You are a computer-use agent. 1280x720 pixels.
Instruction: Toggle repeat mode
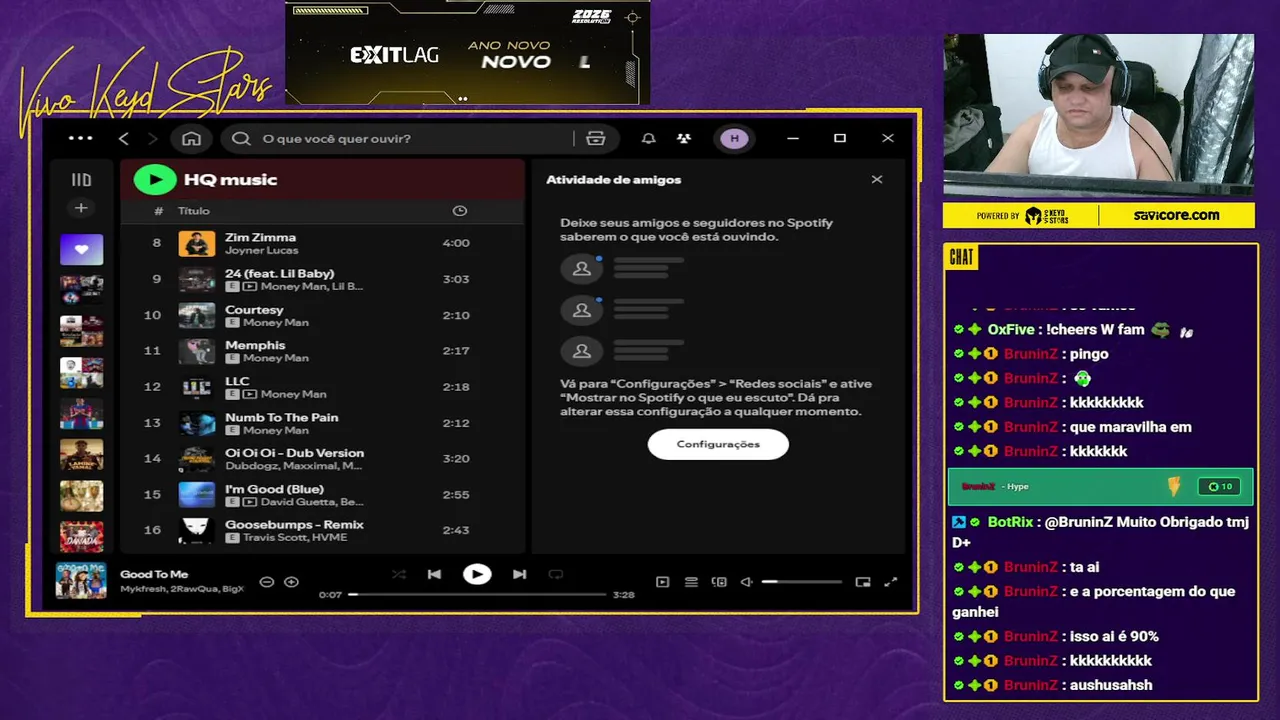556,574
